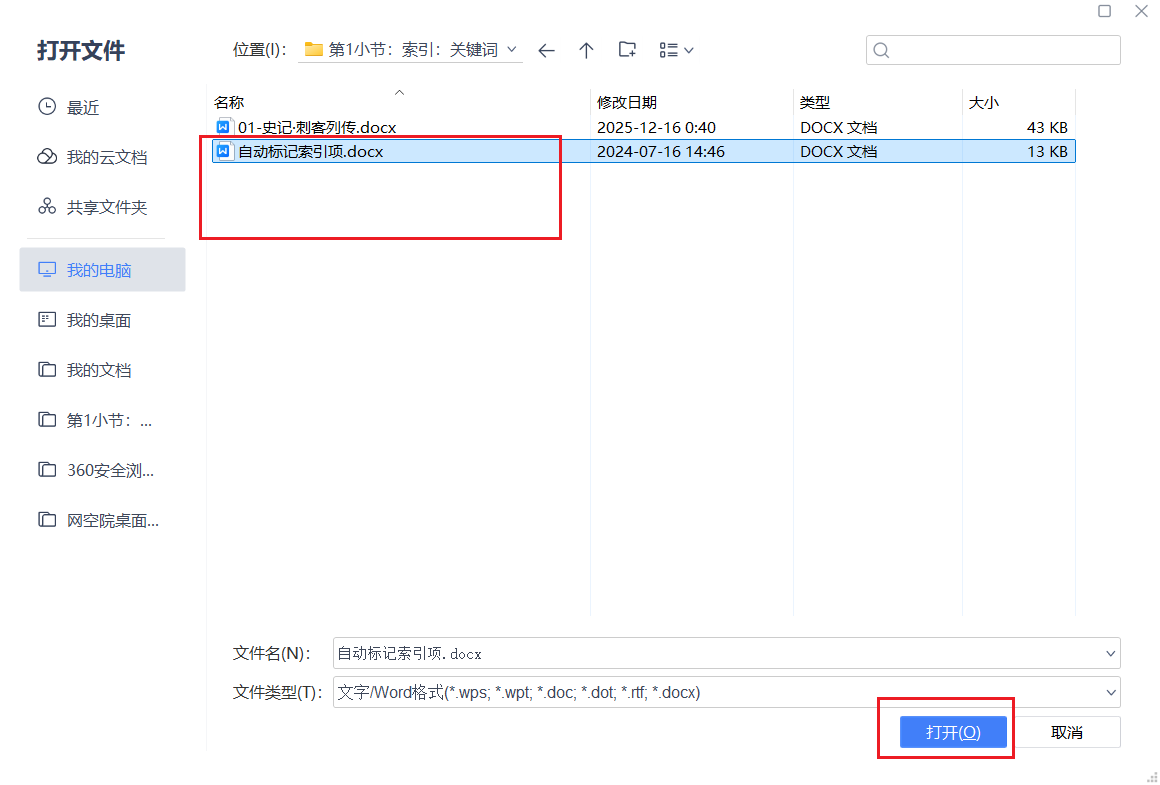Image resolution: width=1160 pixels, height=785 pixels.
Task: Select 我的桌面 in the sidebar
Action: pyautogui.click(x=98, y=320)
